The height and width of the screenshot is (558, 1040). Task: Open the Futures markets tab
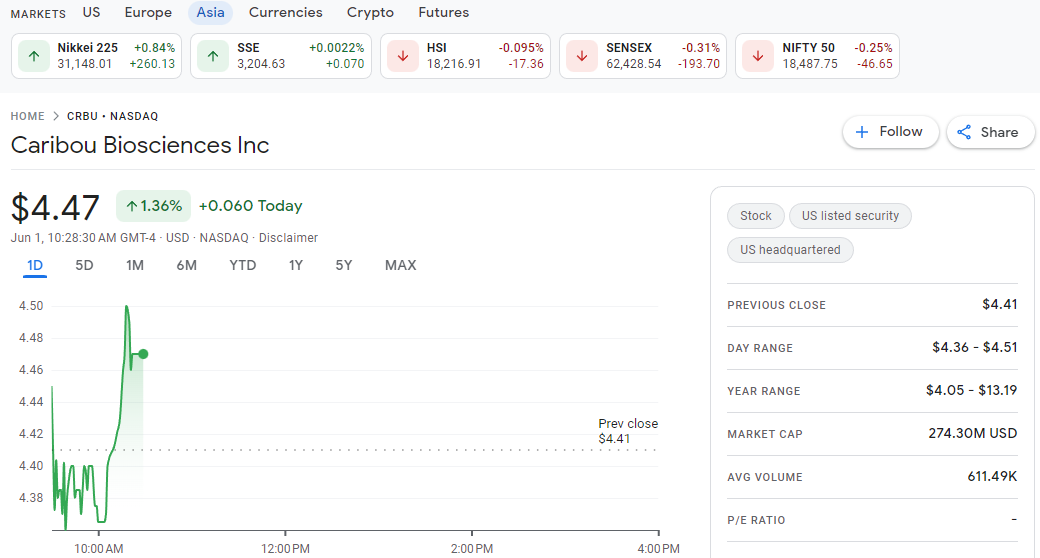(x=443, y=13)
